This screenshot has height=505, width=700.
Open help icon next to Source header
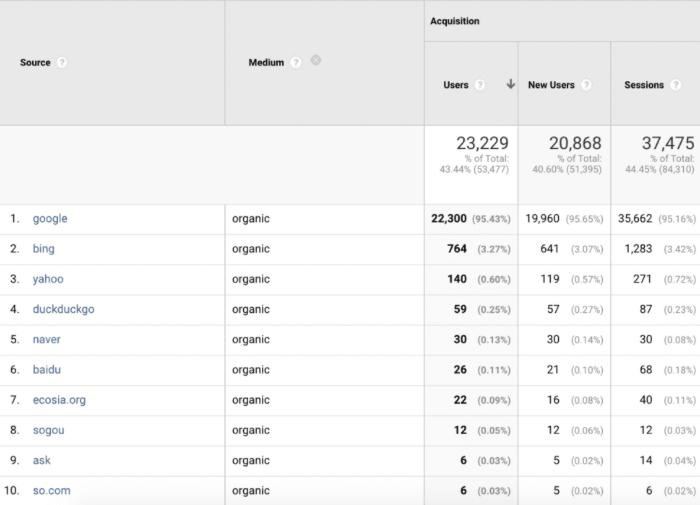pyautogui.click(x=62, y=63)
